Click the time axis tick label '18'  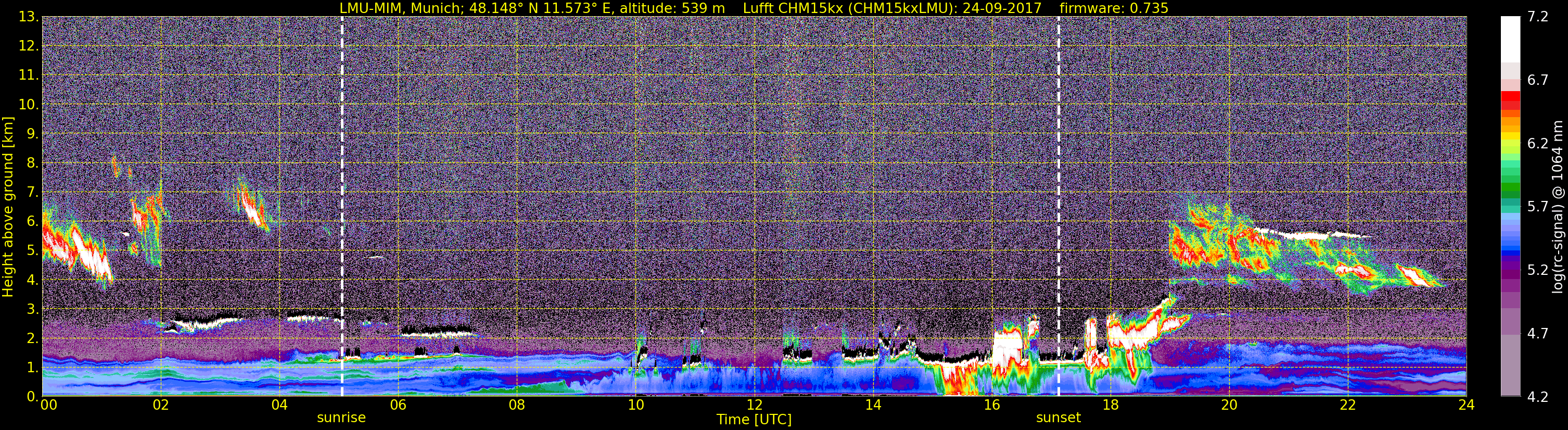1110,406
